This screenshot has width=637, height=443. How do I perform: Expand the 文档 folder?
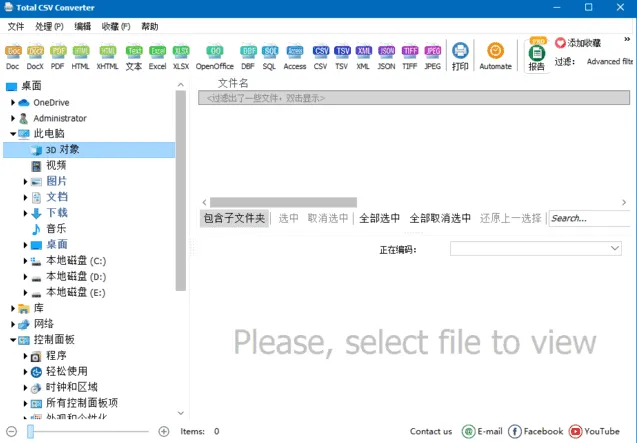[x=25, y=198]
